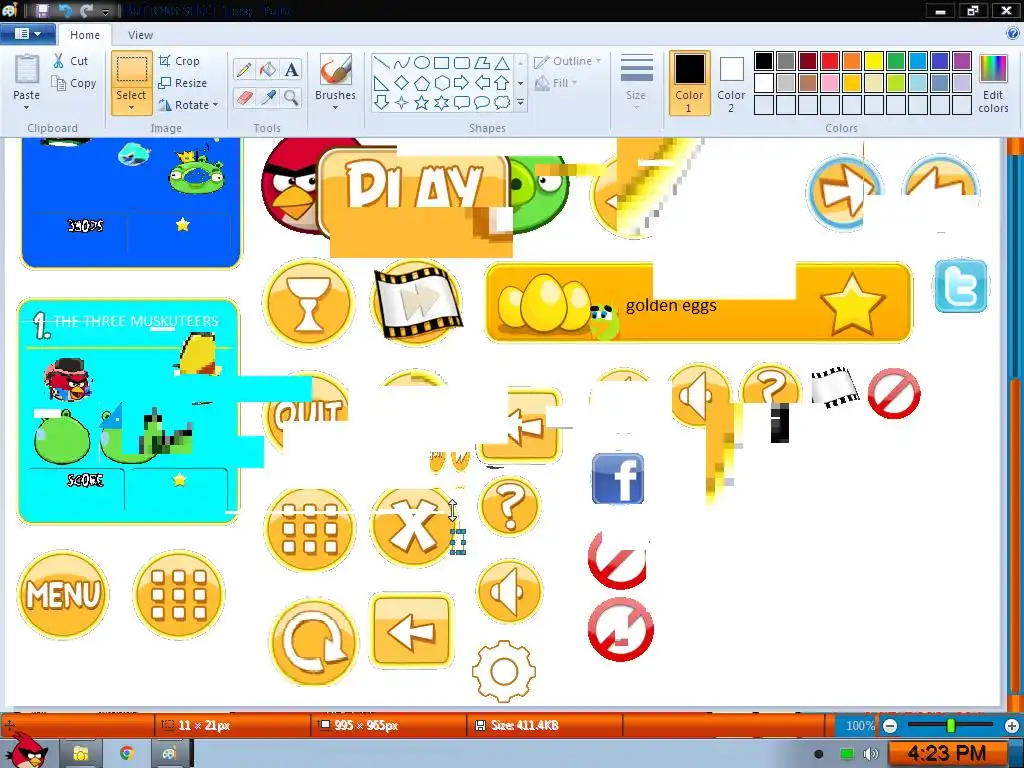1024x768 pixels.
Task: Open Edit colors dialog
Action: pyautogui.click(x=993, y=83)
